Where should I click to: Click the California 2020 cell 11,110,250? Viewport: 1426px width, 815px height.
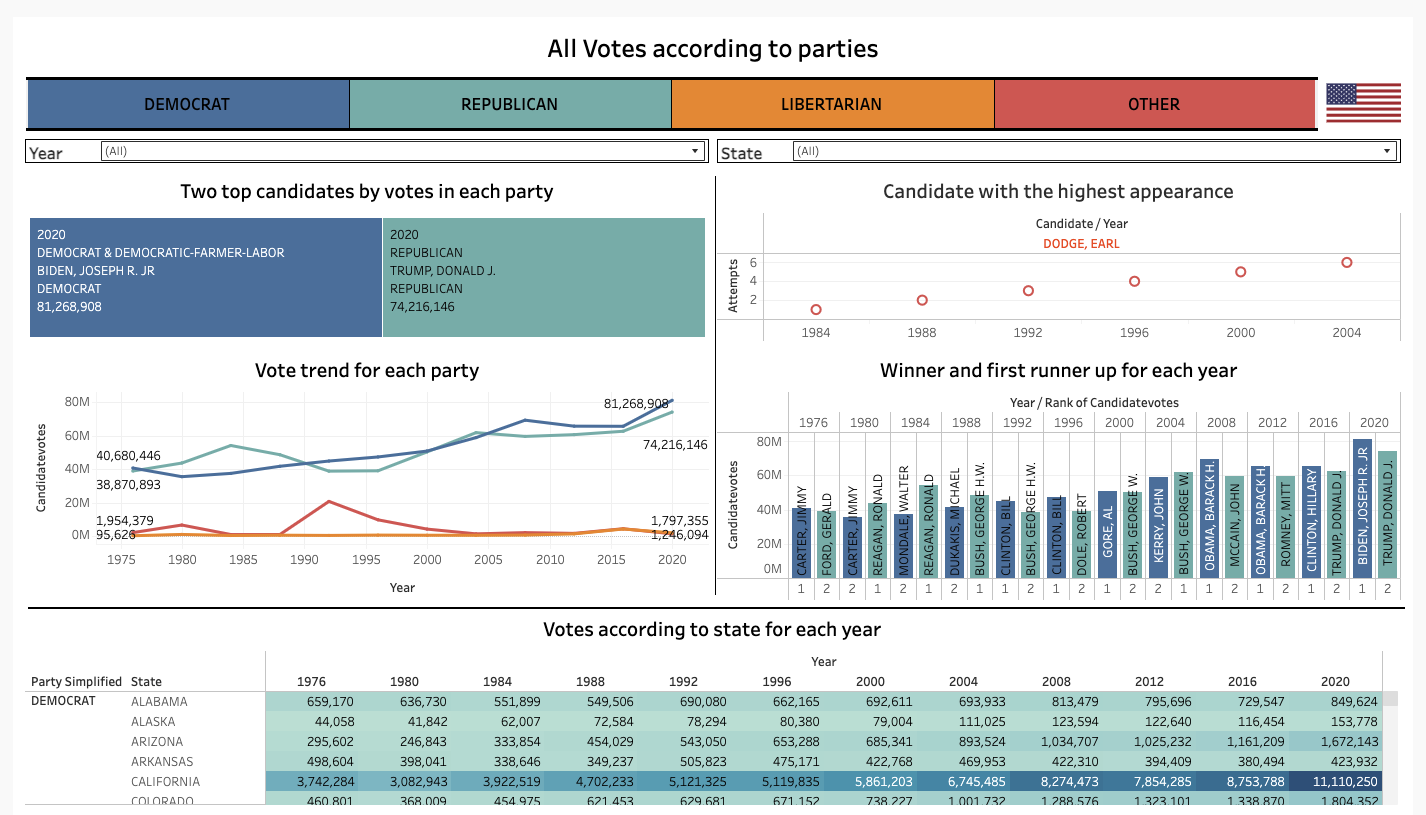click(1335, 782)
